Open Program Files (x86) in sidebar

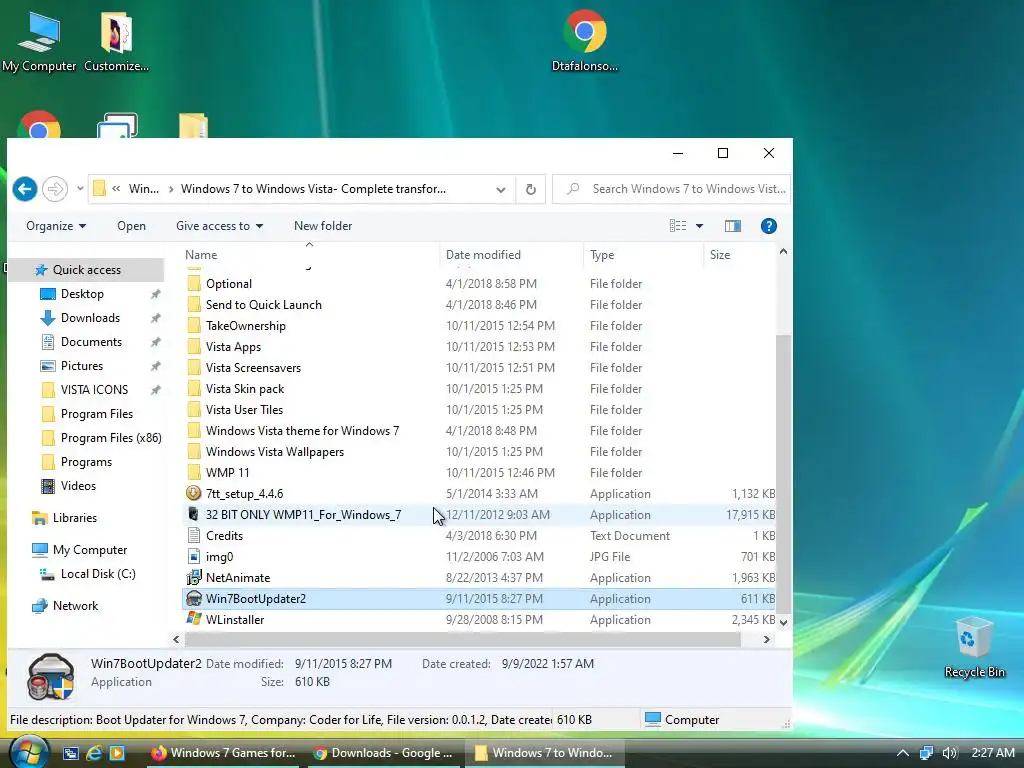click(x=111, y=438)
